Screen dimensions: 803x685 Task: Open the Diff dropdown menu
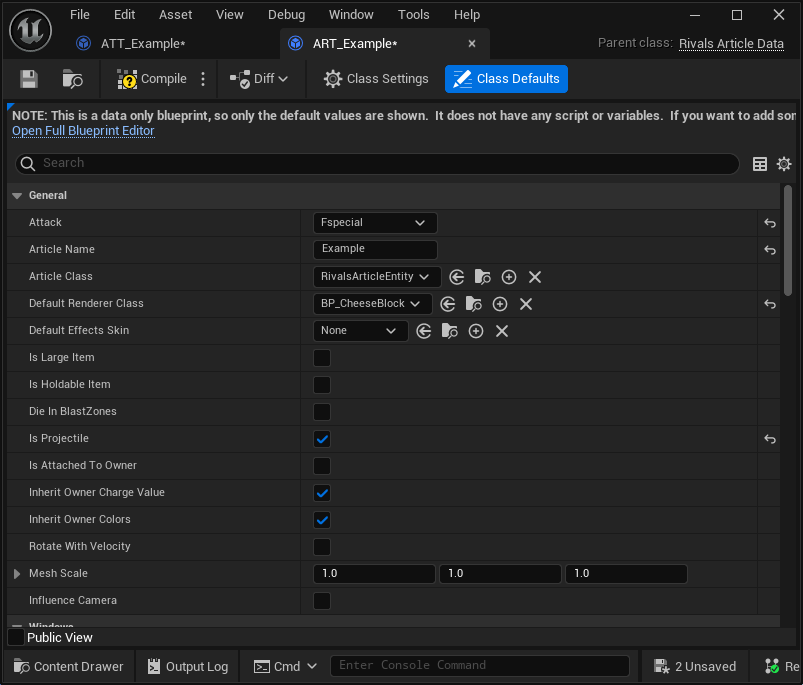259,79
